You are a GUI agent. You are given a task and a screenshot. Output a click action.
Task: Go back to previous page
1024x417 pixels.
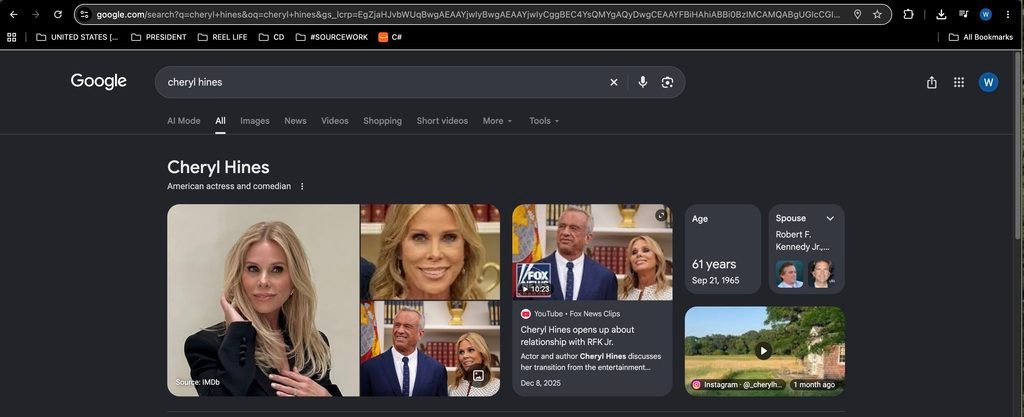click(13, 14)
